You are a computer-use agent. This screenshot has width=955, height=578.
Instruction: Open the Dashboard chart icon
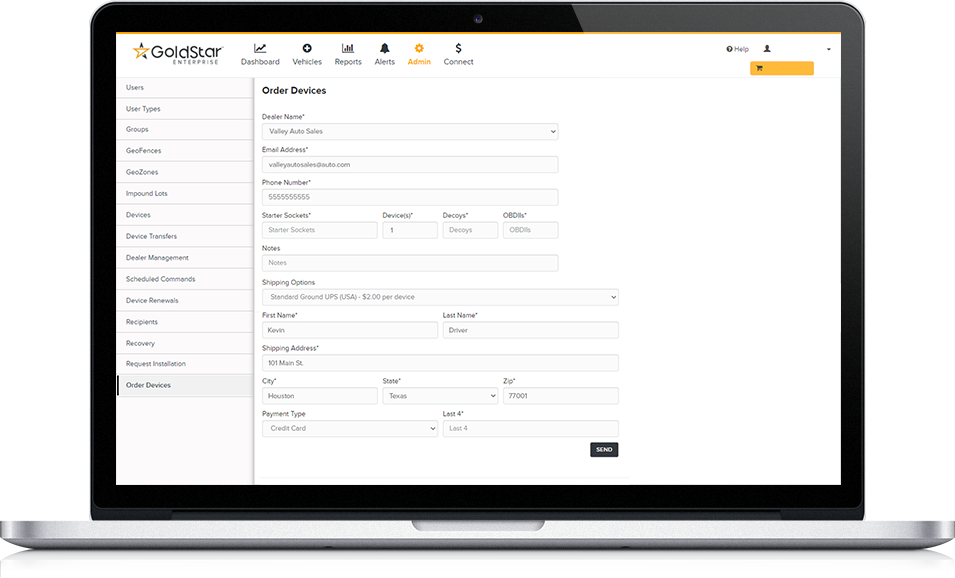pos(260,48)
